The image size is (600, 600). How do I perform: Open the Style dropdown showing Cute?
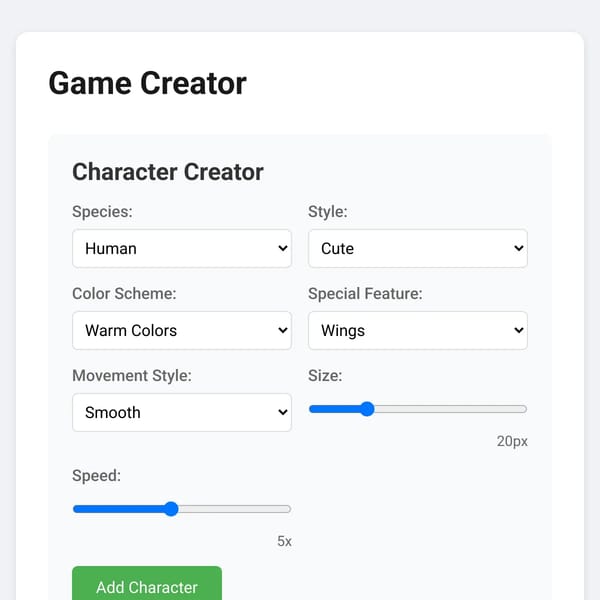[x=418, y=248]
